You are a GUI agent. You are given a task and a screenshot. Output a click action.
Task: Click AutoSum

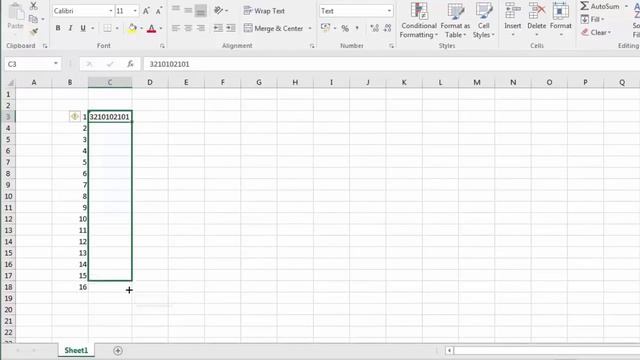[600, 6]
